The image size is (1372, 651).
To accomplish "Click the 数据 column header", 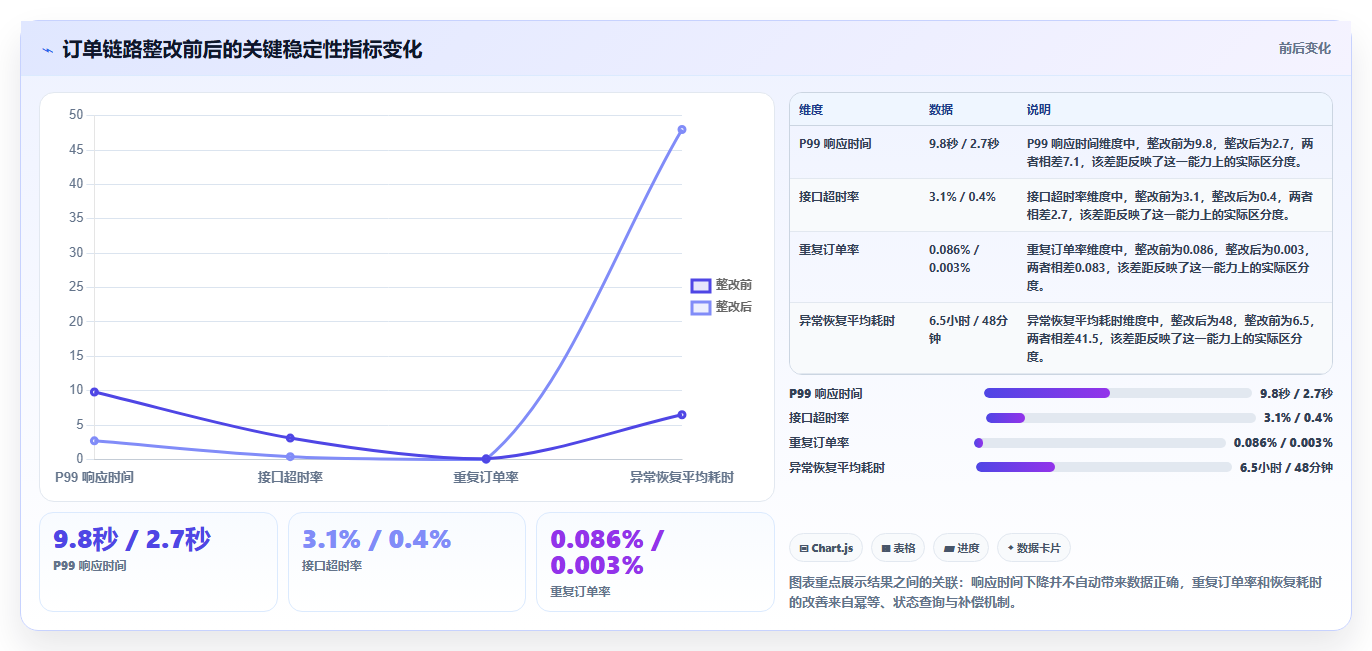I will pyautogui.click(x=941, y=110).
